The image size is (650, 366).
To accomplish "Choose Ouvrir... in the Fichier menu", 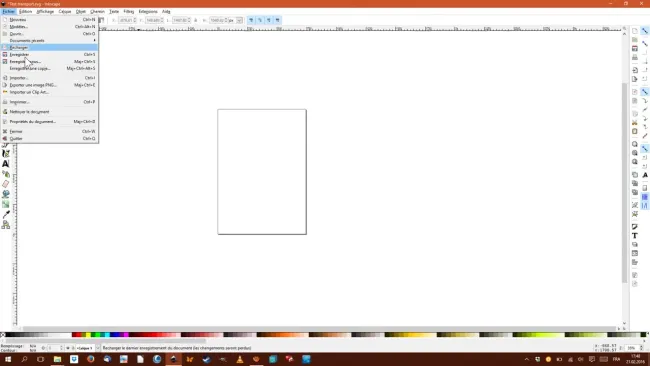I will [49, 34].
